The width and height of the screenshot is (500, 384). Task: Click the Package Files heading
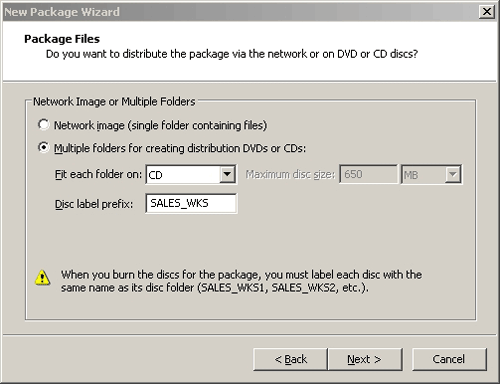pos(62,39)
